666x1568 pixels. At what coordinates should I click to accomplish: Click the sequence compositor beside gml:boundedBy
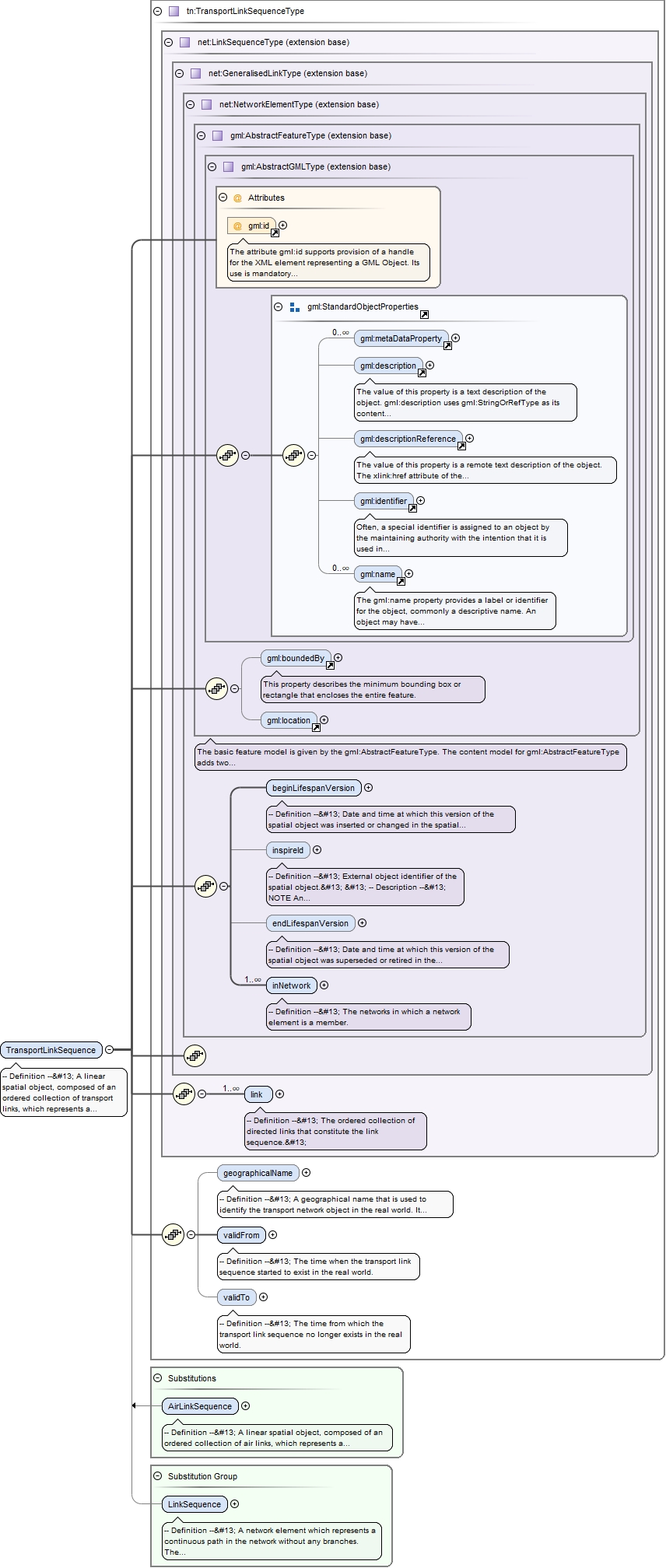click(216, 688)
